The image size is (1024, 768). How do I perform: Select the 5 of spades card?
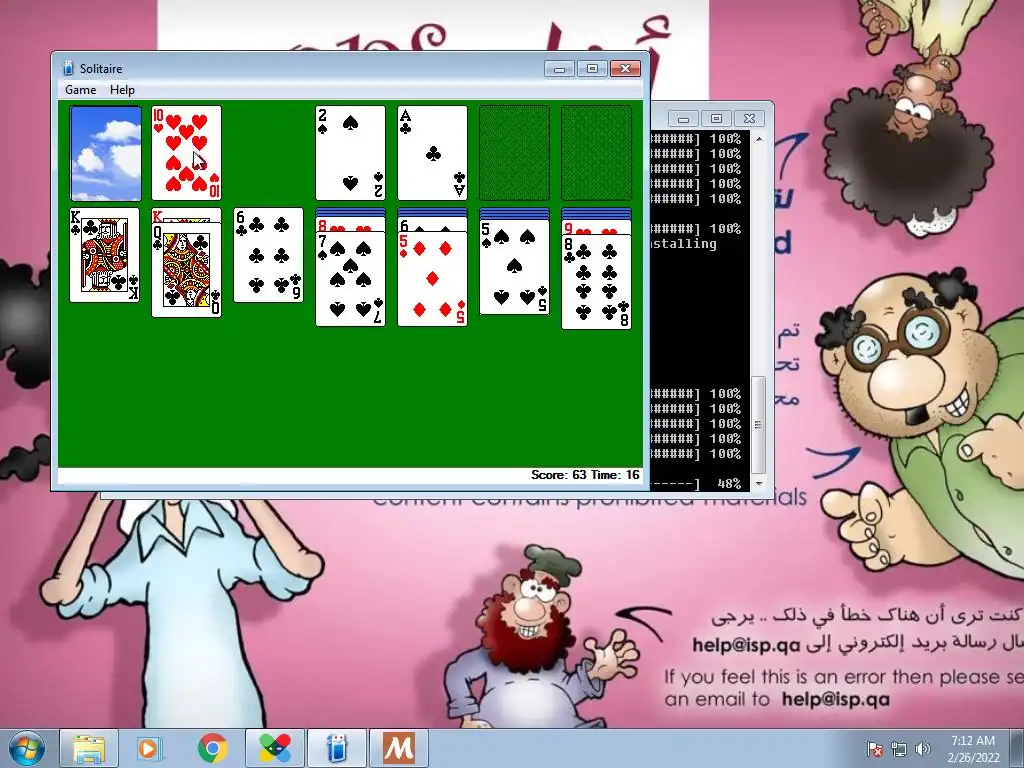click(x=515, y=268)
